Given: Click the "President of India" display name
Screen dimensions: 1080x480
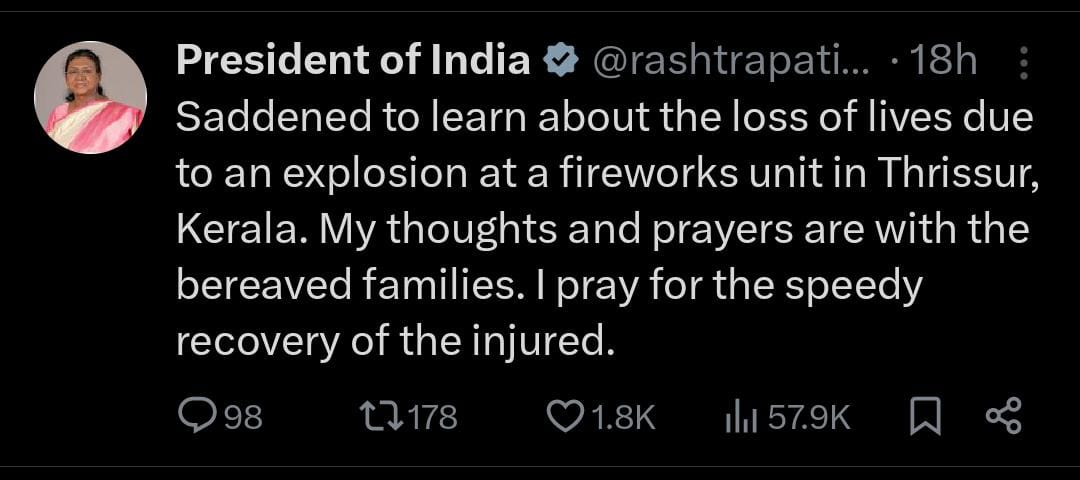Looking at the screenshot, I should pyautogui.click(x=353, y=63).
